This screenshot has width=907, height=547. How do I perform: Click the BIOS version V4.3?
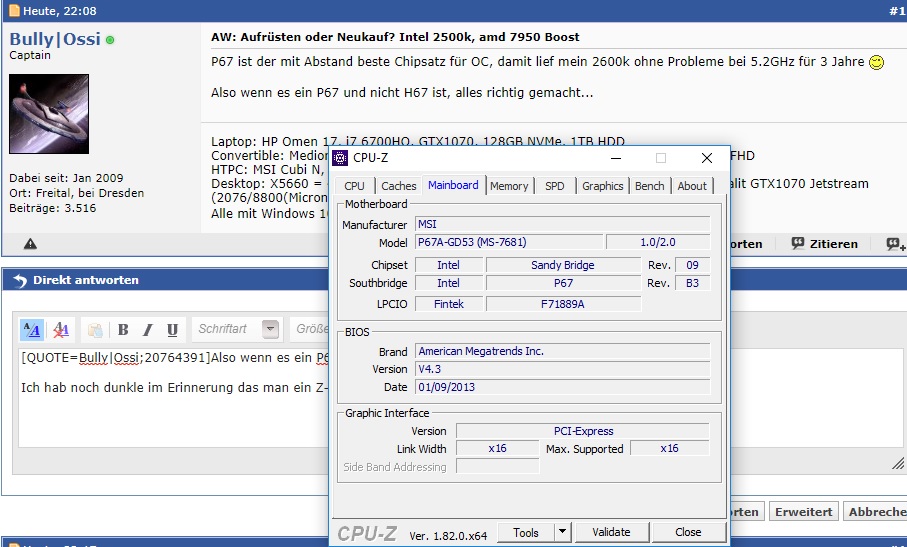click(x=562, y=369)
